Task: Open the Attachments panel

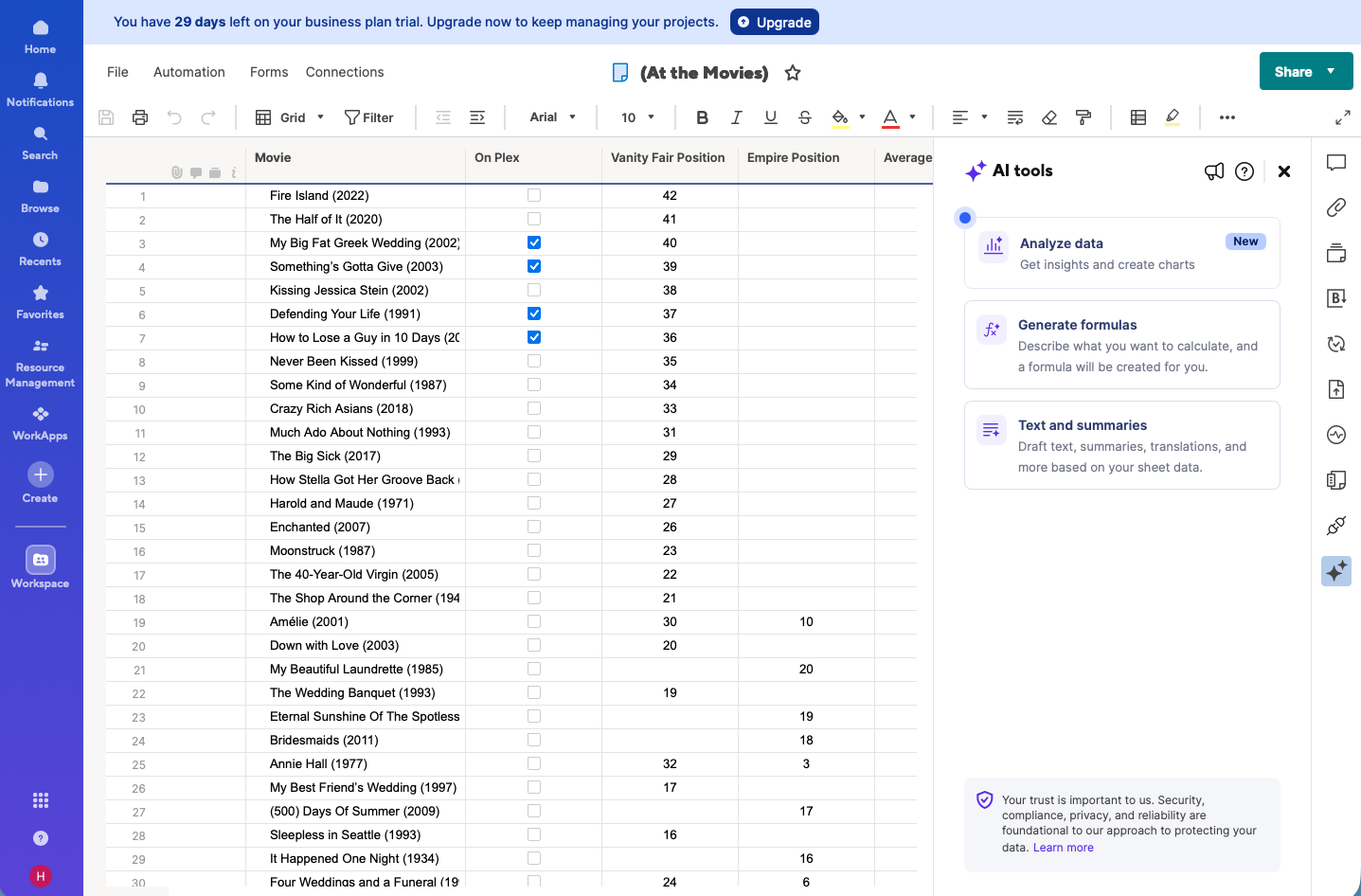Action: [x=1336, y=207]
